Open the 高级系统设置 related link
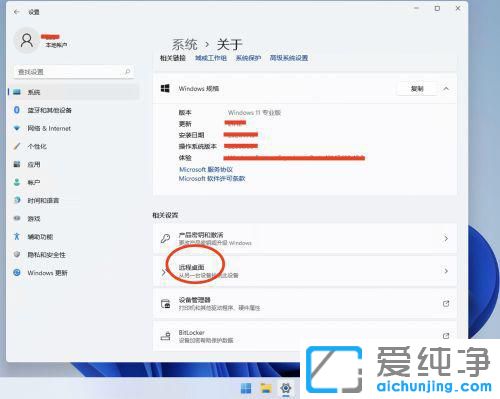The width and height of the screenshot is (500, 399). click(x=289, y=58)
